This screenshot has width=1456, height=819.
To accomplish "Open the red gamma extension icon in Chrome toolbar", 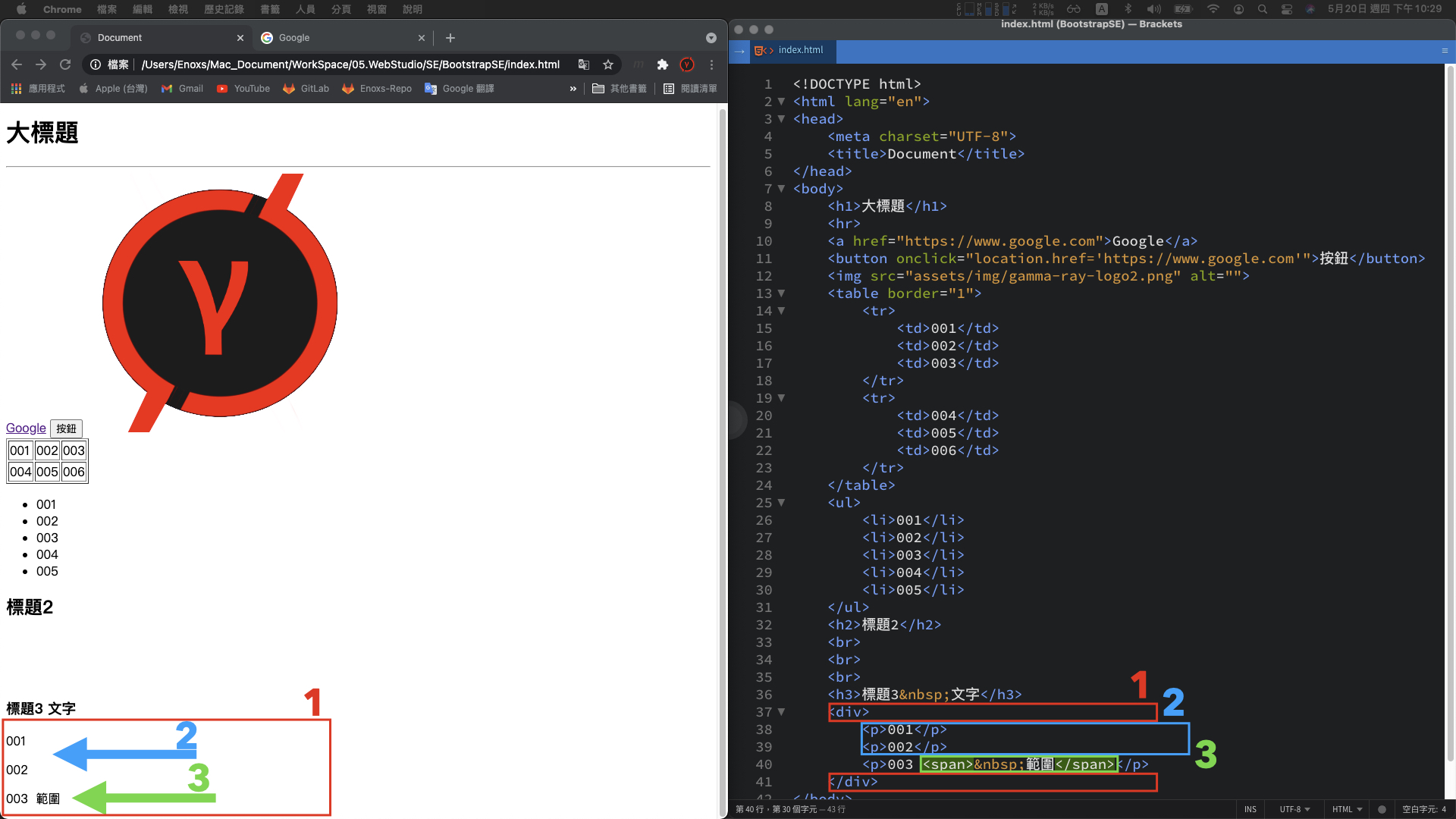I will click(687, 64).
